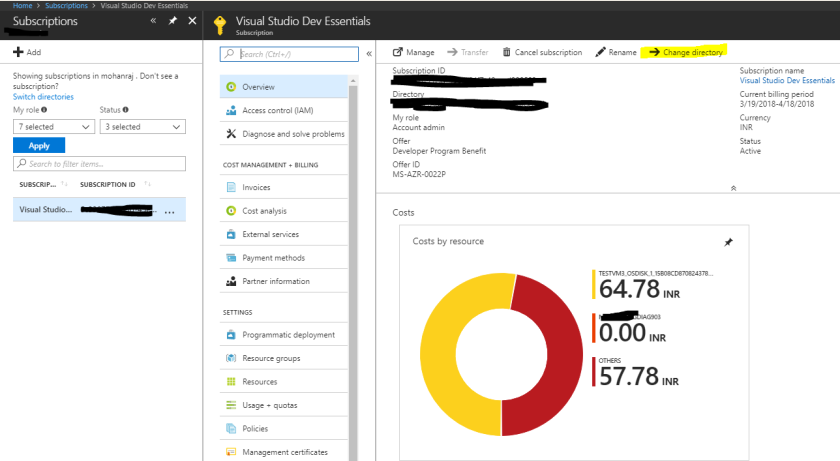Viewport: 840px width, 461px height.
Task: Click the Management certificates icon
Action: point(231,452)
